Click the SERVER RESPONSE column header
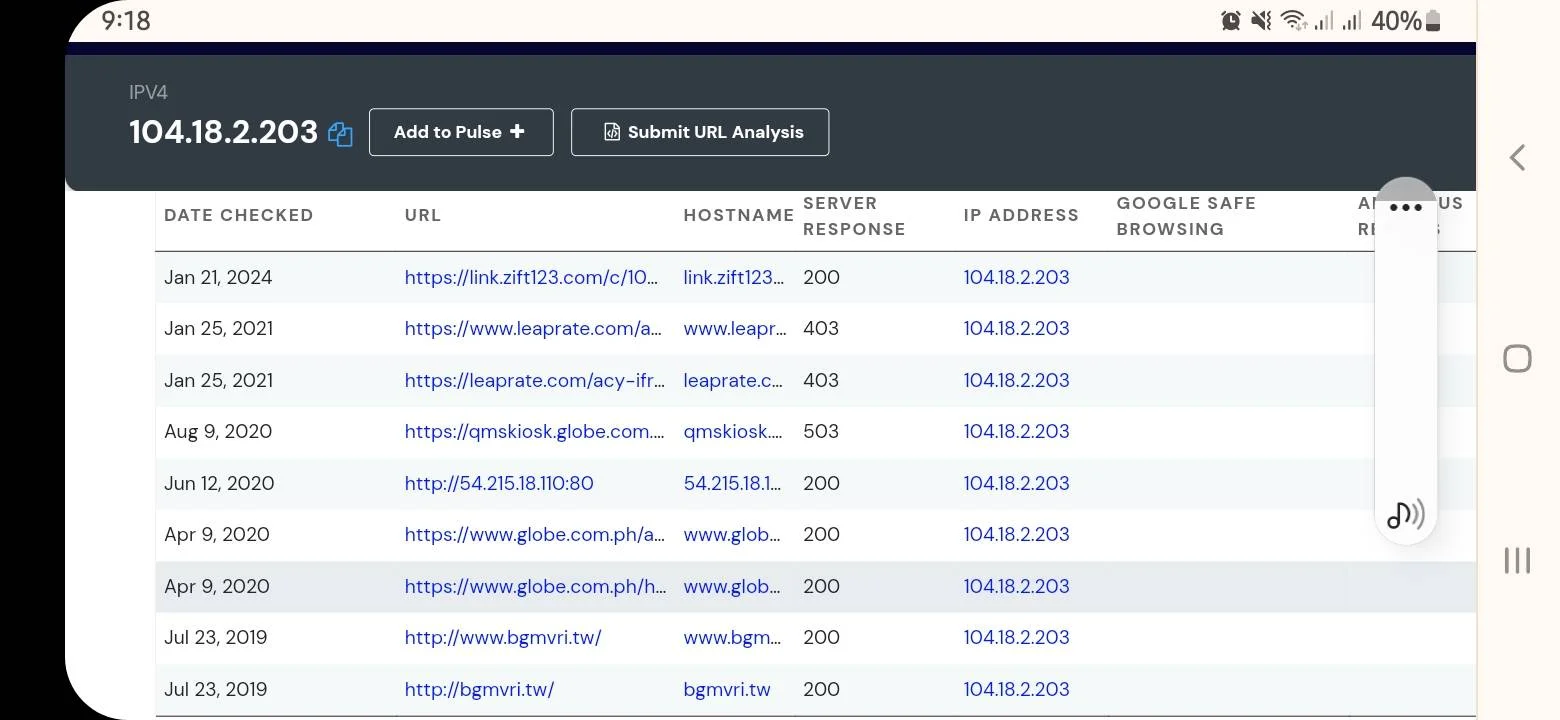The width and height of the screenshot is (1560, 720). coord(854,216)
